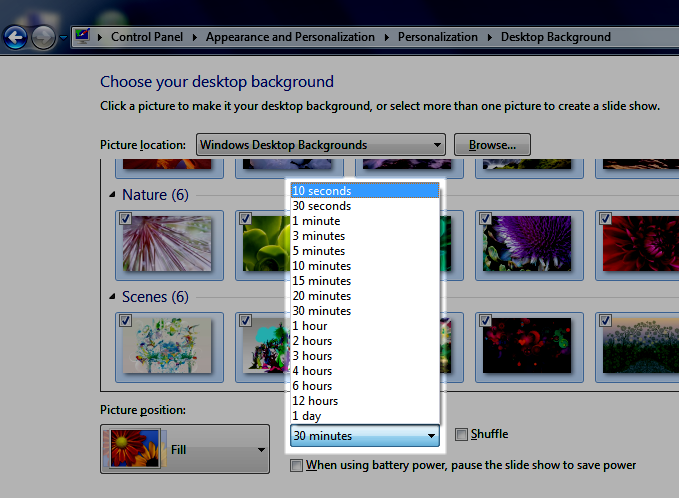Image resolution: width=679 pixels, height=498 pixels.
Task: Click the greyed Forward arrow button
Action: (43, 37)
